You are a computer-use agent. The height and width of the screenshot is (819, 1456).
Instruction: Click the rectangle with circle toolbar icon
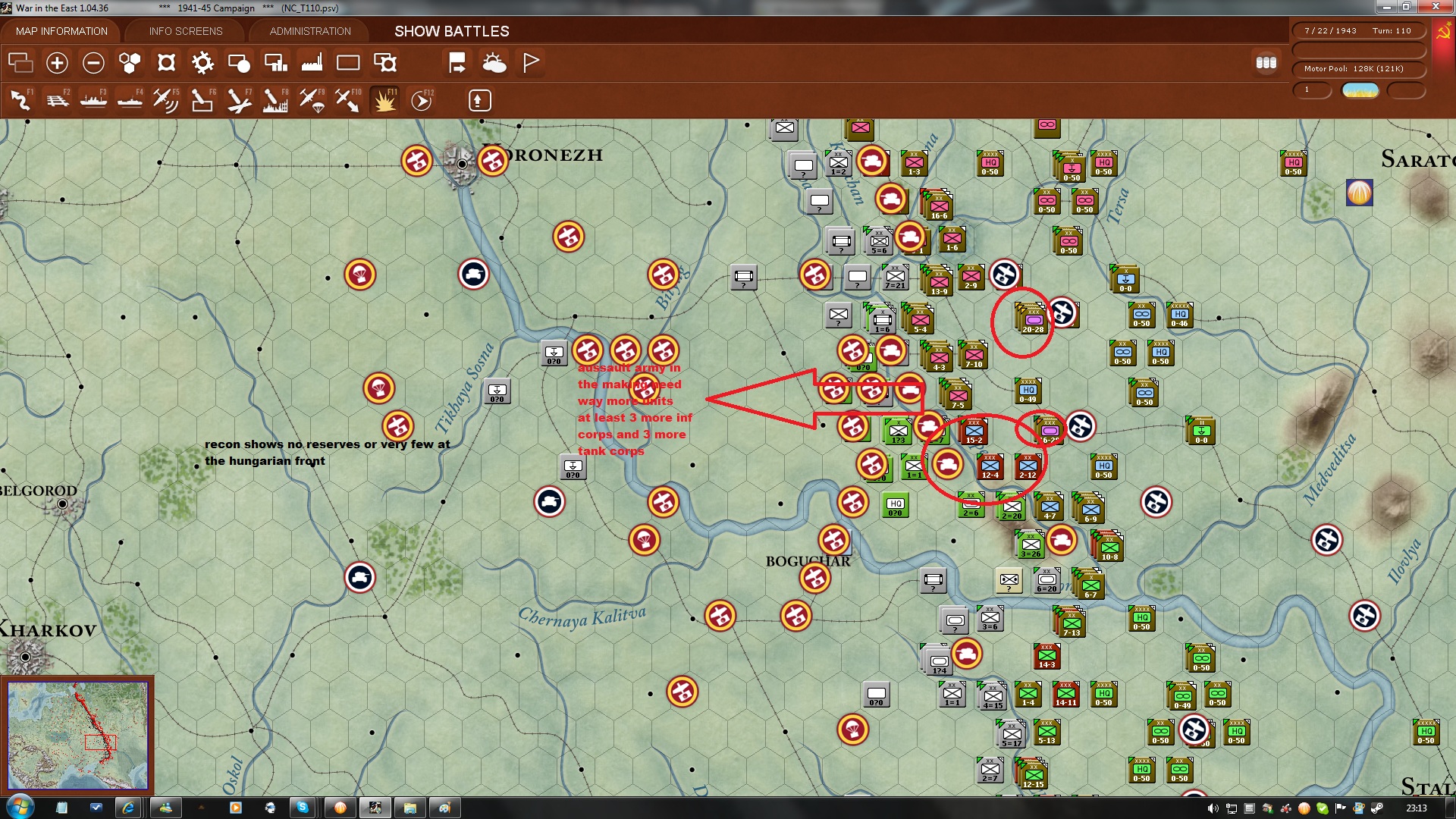239,62
